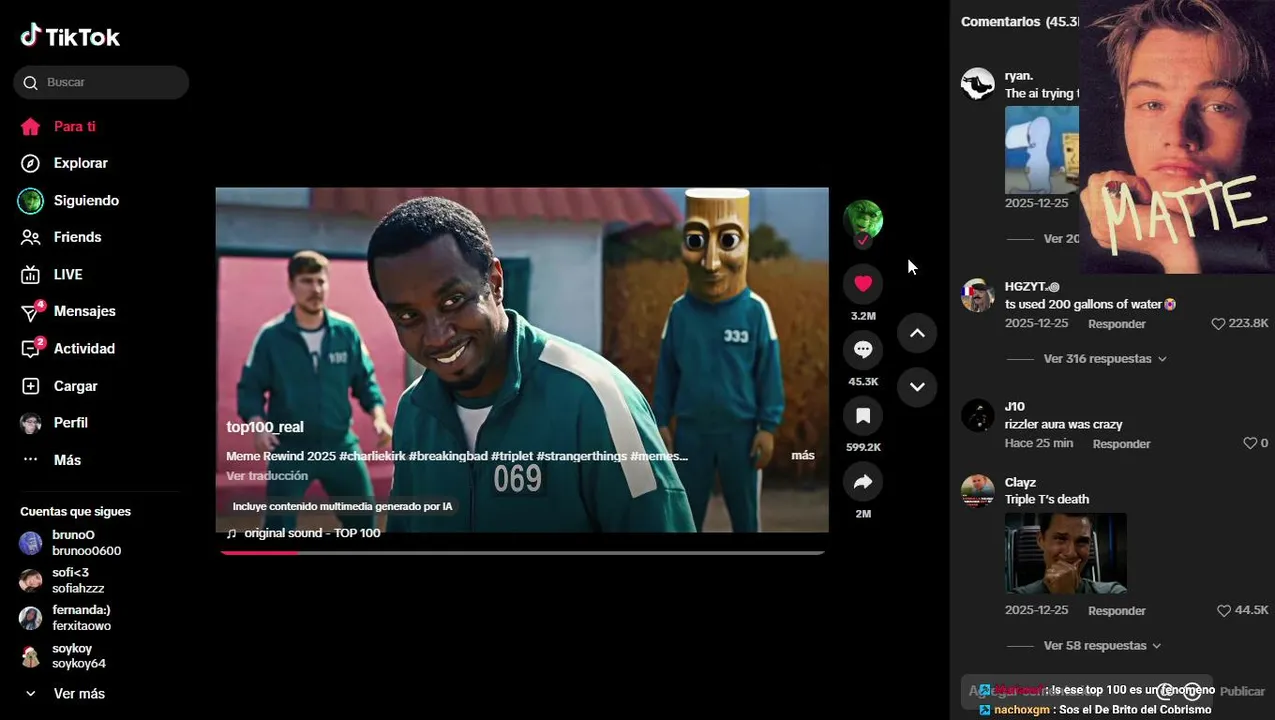
Task: Click the Publicar comment button
Action: pos(1242,691)
